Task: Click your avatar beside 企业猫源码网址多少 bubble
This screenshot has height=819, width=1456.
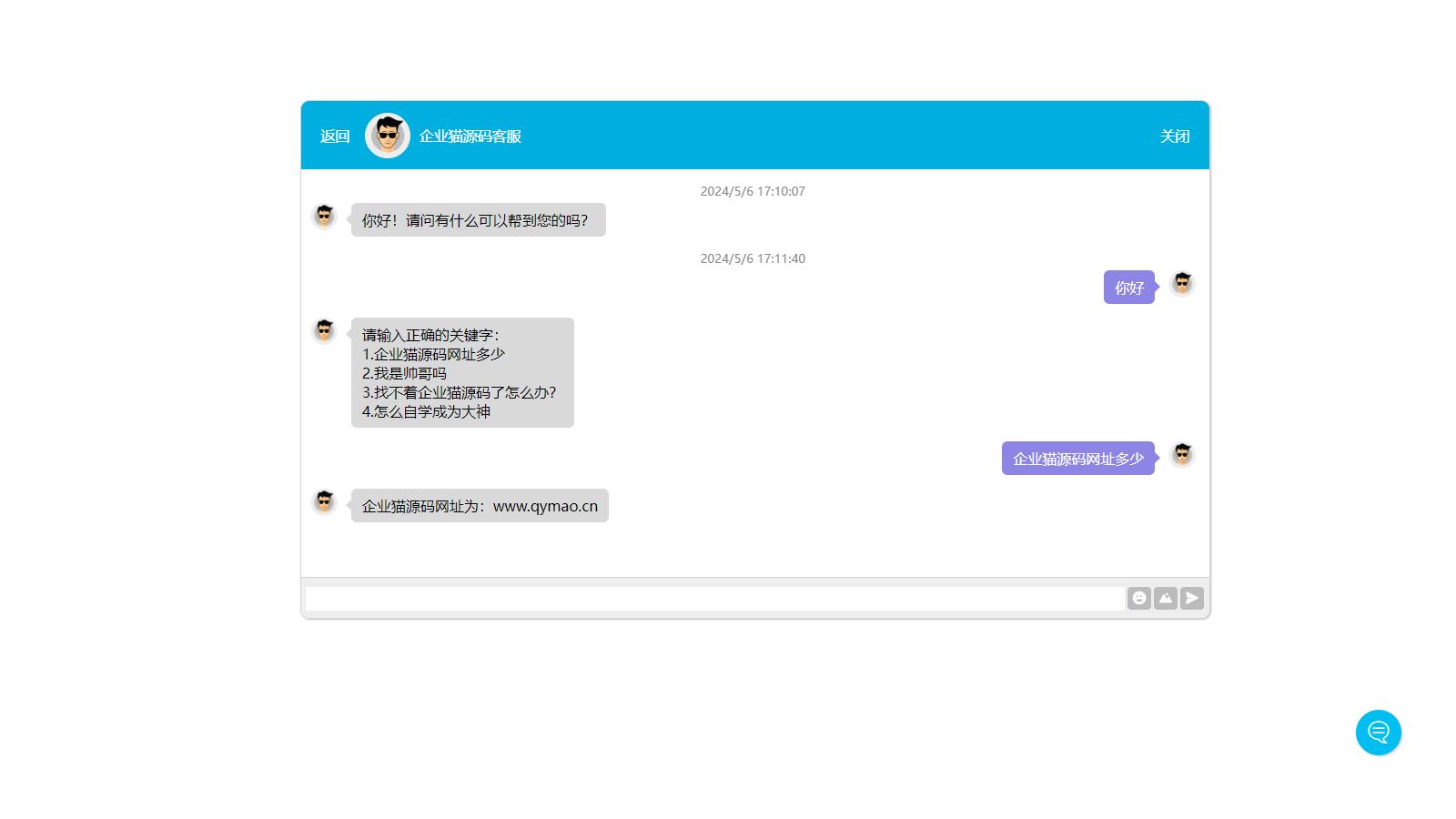Action: coord(1181,455)
